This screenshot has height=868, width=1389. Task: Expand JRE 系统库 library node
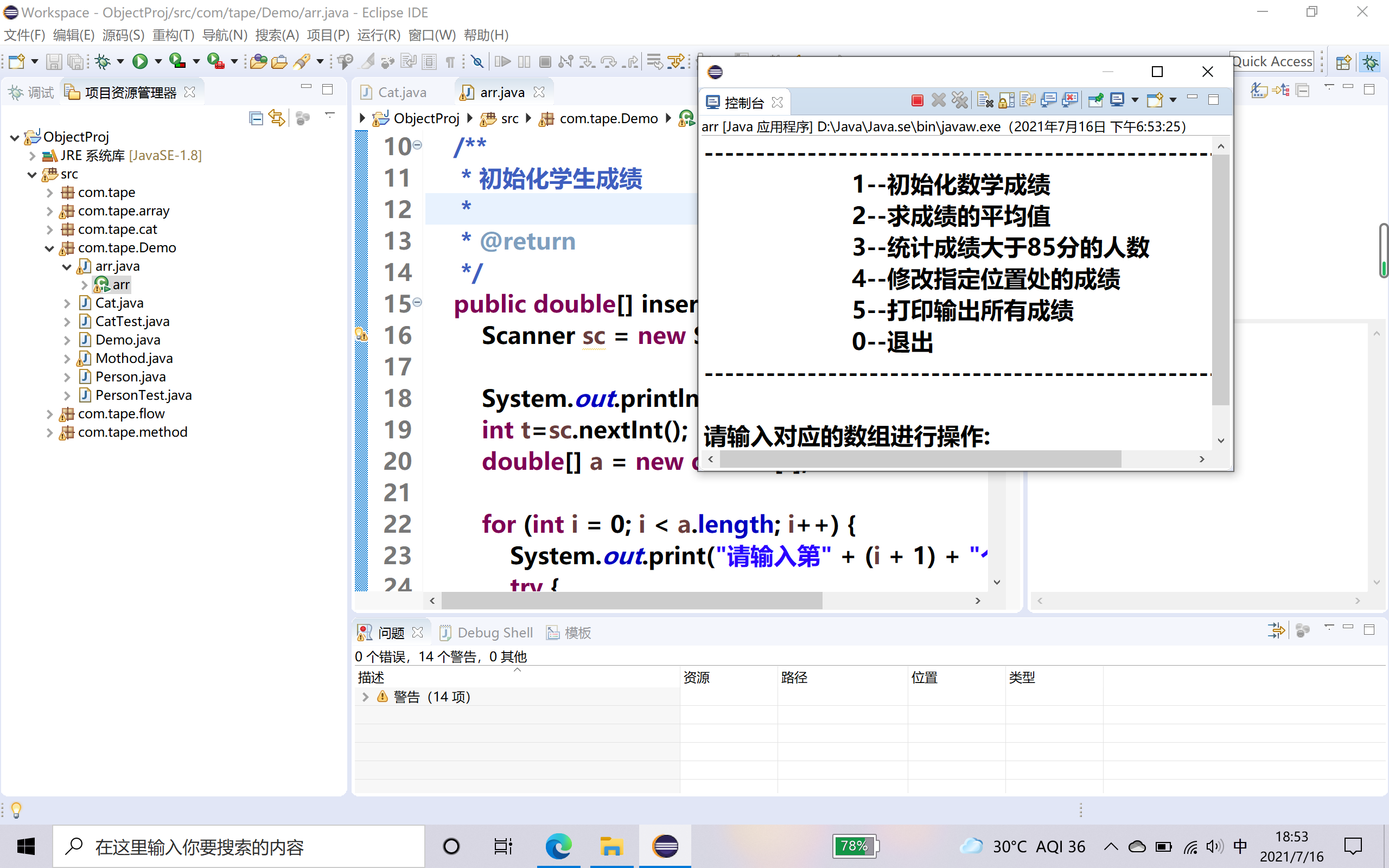click(32, 156)
